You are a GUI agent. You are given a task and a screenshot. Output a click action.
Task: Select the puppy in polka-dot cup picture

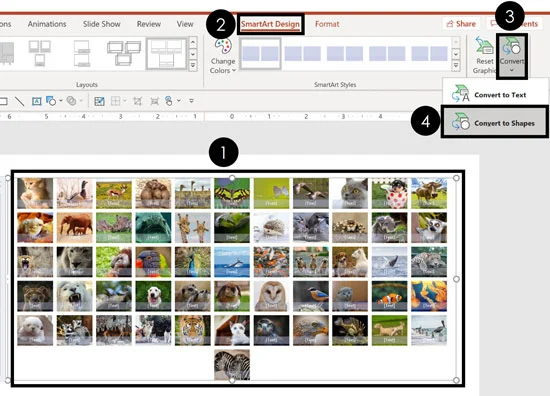tap(389, 193)
